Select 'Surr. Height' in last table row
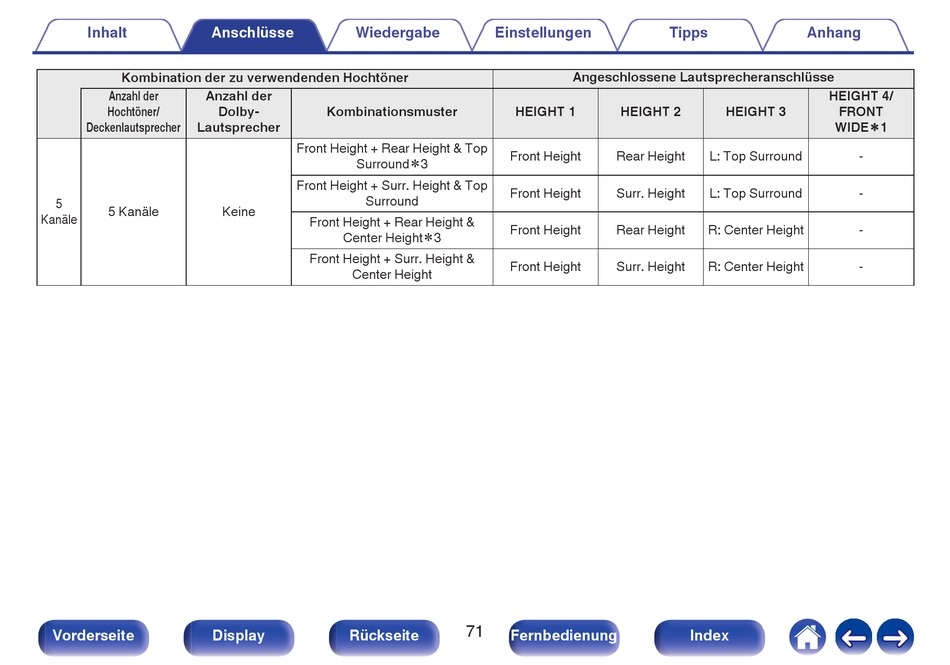950x665 pixels. pos(651,267)
